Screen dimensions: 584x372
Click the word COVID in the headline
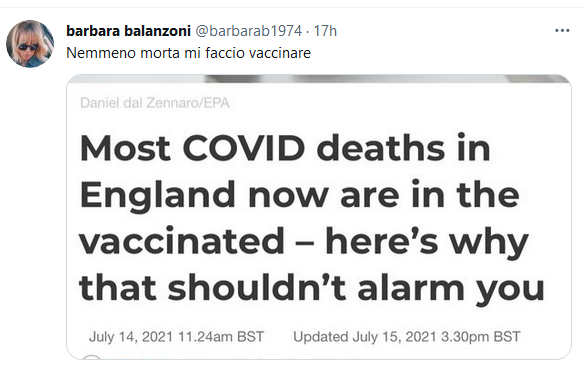[244, 148]
